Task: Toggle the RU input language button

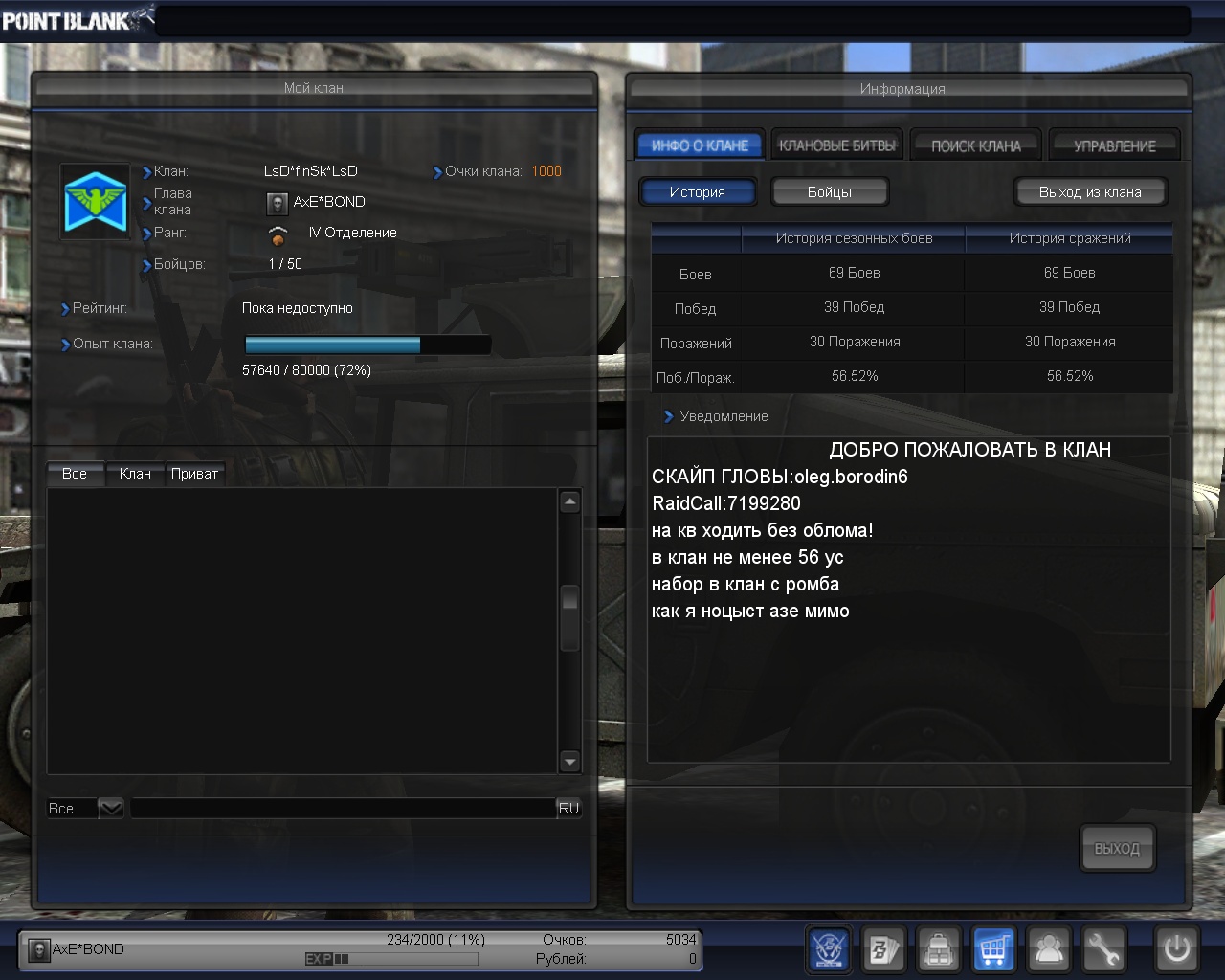Action: click(569, 809)
